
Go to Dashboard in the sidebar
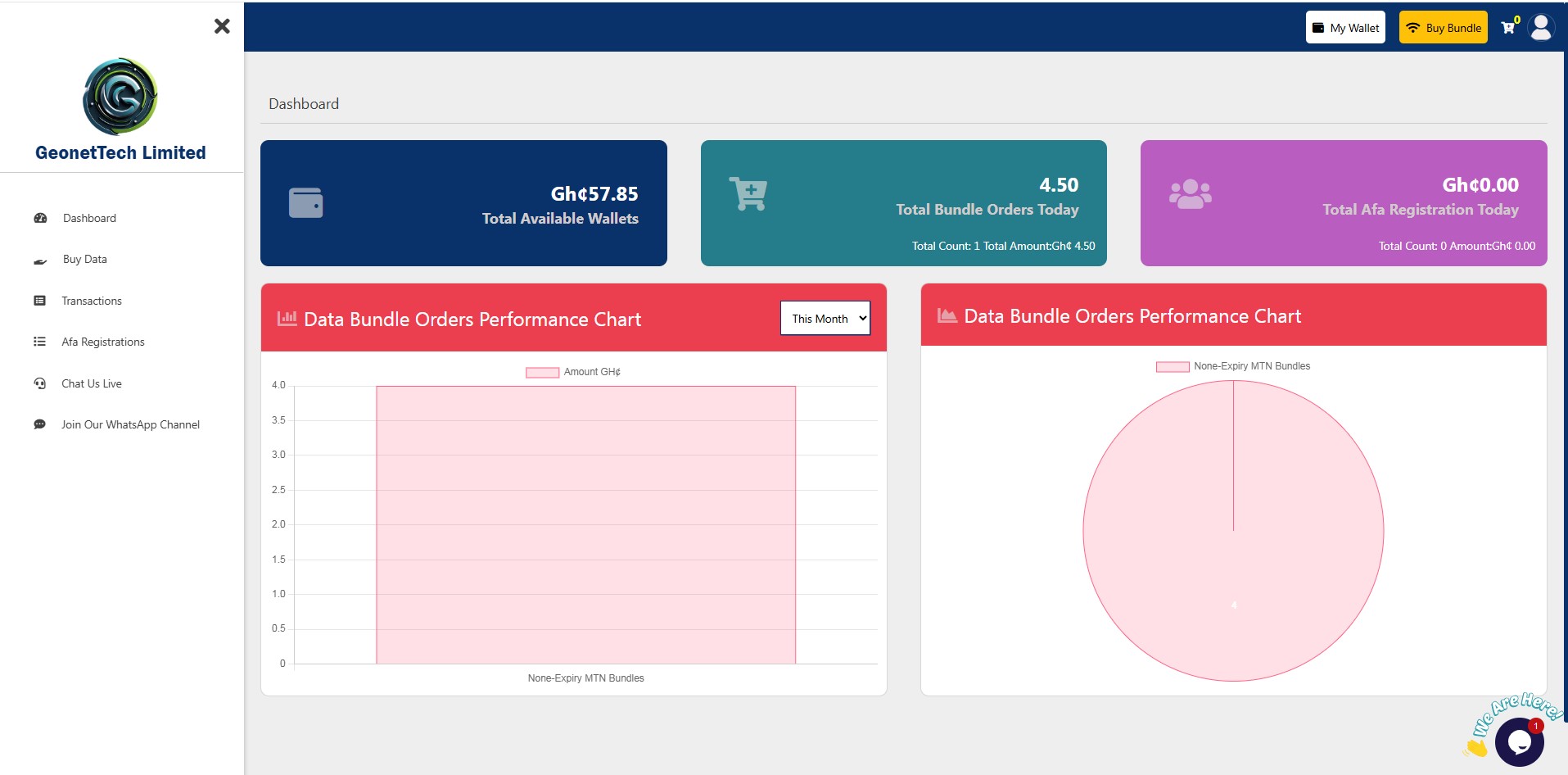tap(89, 218)
